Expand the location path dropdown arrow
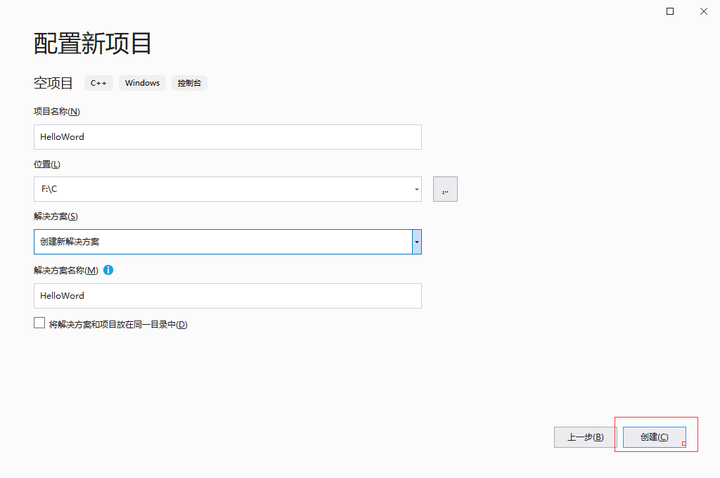This screenshot has height=478, width=720. [416, 189]
